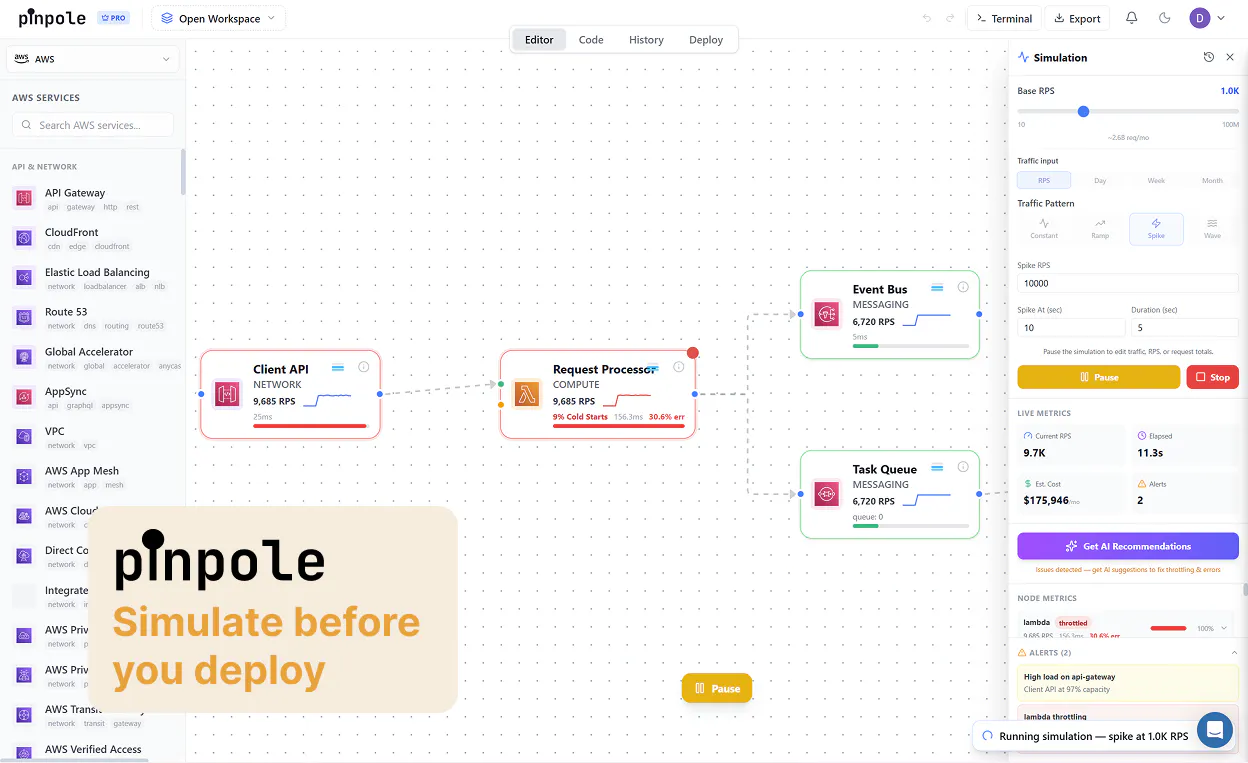Close the Simulation panel
The width and height of the screenshot is (1248, 763).
pos(1230,57)
